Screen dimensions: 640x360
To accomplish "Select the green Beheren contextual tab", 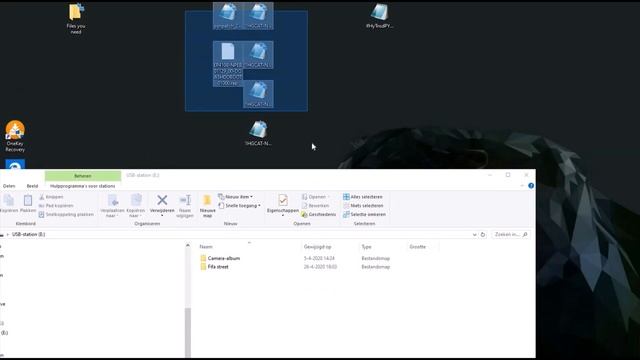I will (83, 176).
